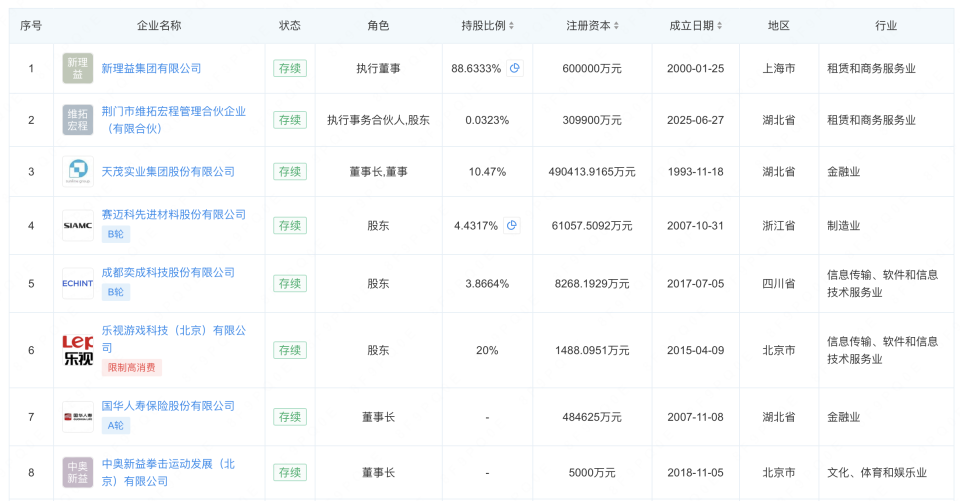Select the 浙江省 region cell
The width and height of the screenshot is (960, 501).
[x=779, y=225]
